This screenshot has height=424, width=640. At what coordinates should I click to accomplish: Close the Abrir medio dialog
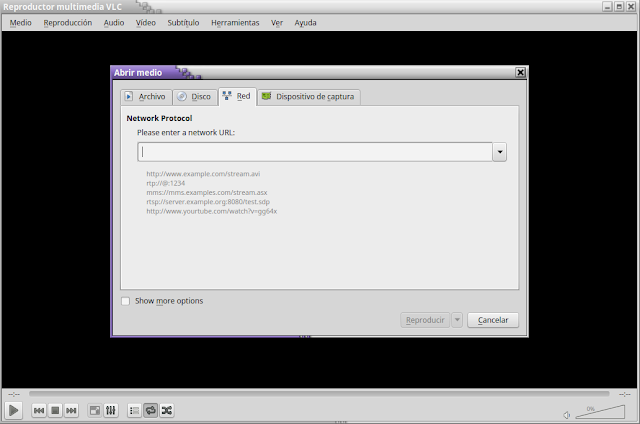pos(520,72)
